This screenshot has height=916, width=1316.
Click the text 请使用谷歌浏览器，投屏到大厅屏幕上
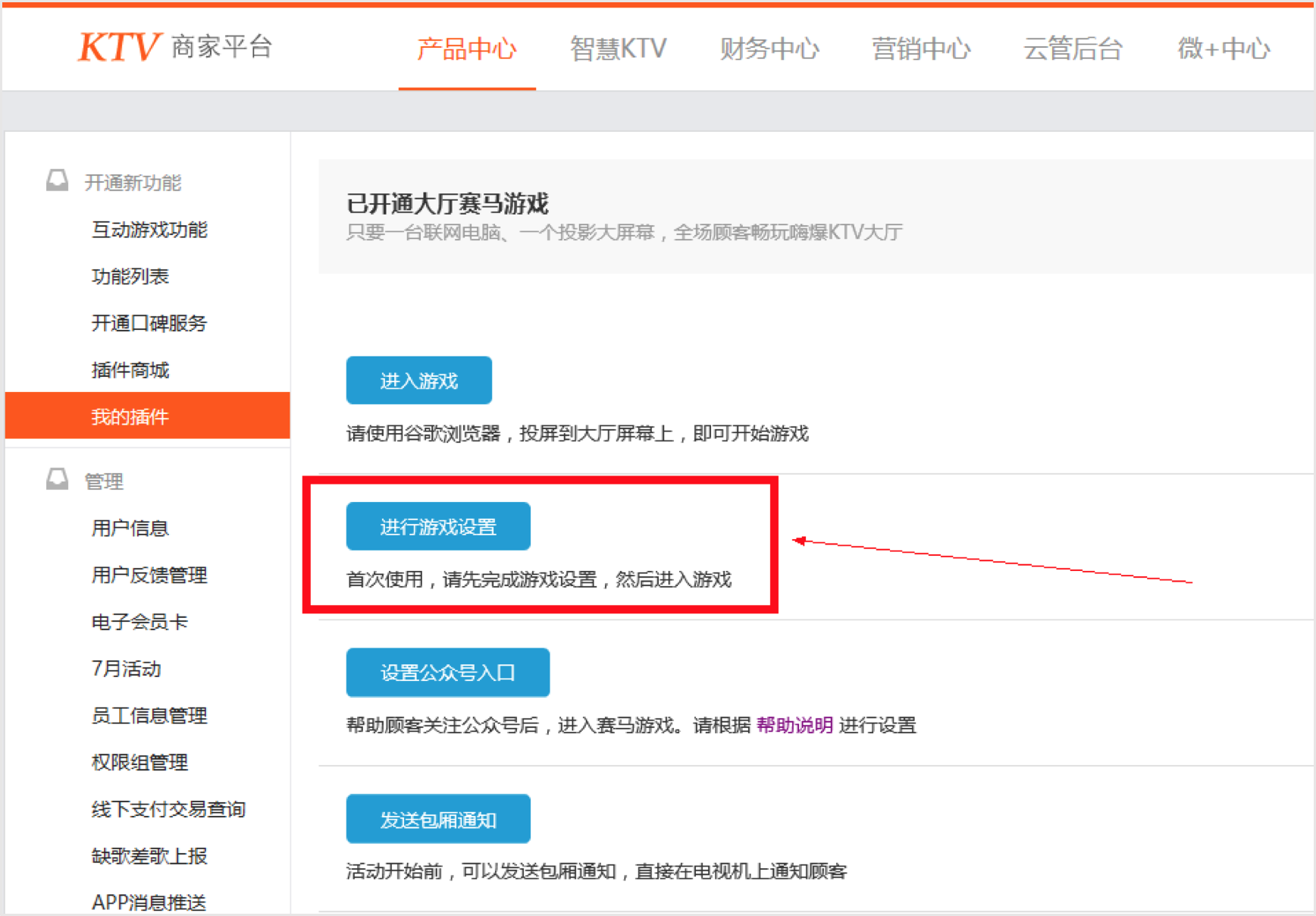pyautogui.click(x=510, y=434)
